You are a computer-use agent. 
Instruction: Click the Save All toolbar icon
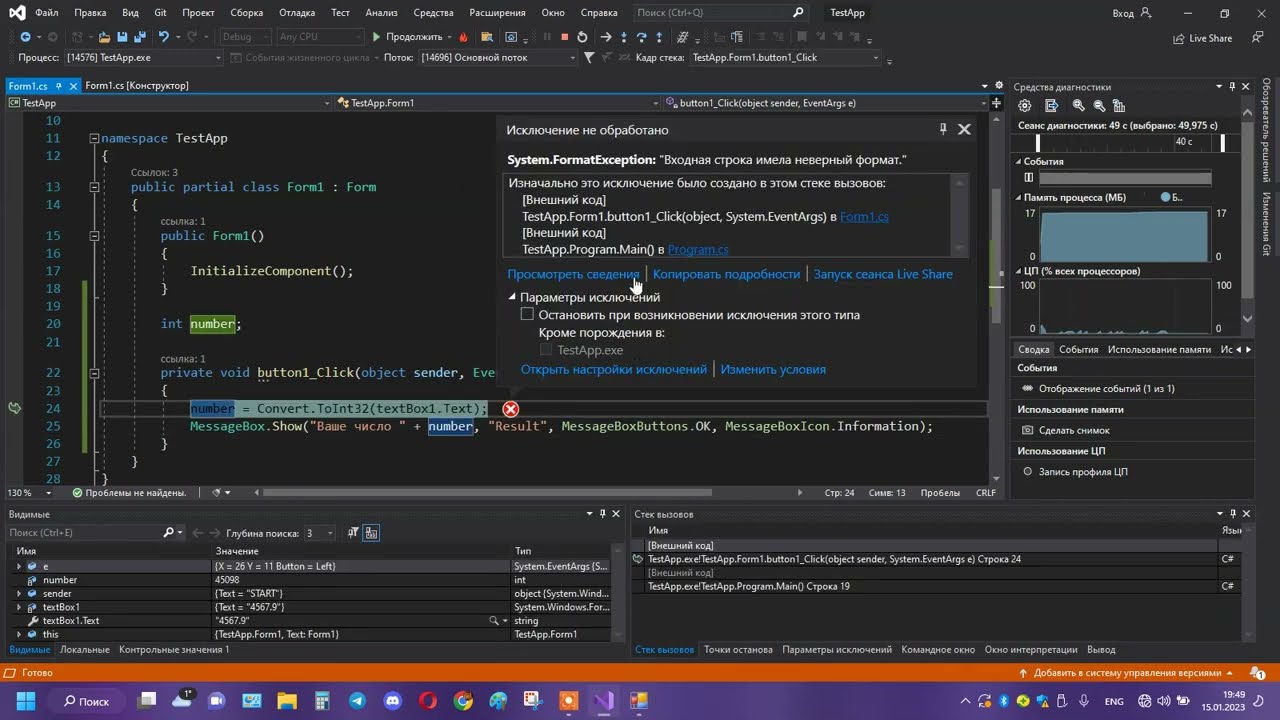click(x=142, y=37)
